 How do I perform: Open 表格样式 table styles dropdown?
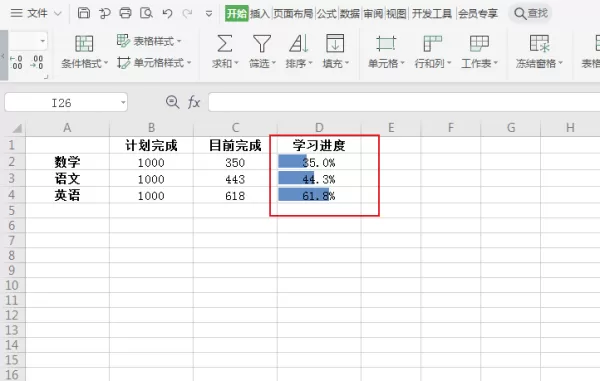(x=149, y=41)
